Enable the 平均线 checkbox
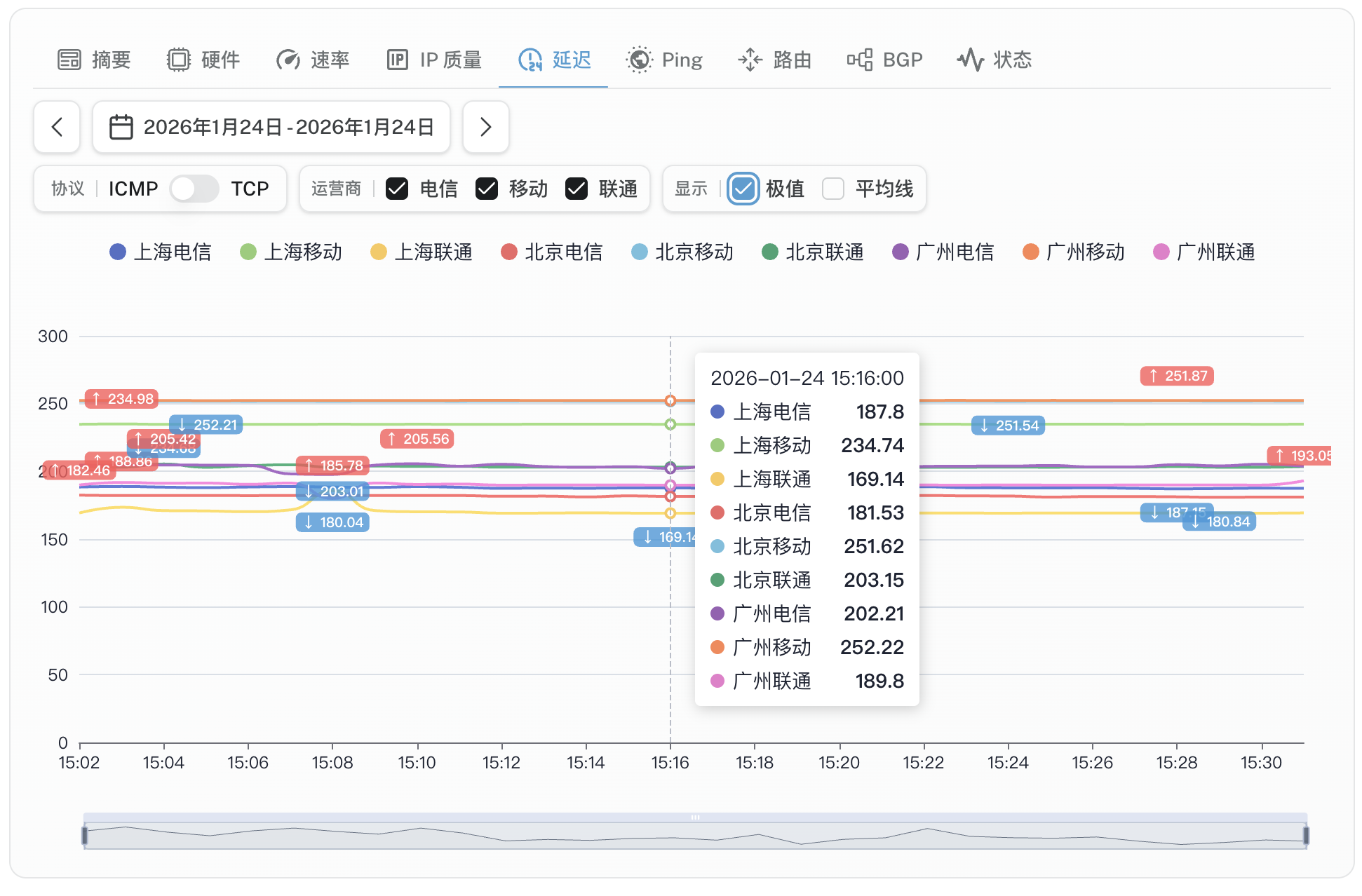 [x=832, y=189]
